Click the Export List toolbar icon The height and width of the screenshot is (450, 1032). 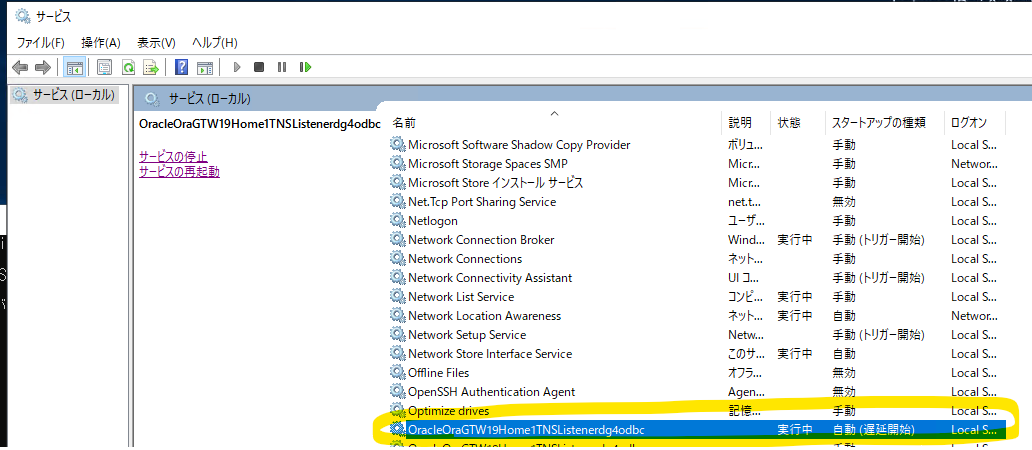pyautogui.click(x=152, y=67)
